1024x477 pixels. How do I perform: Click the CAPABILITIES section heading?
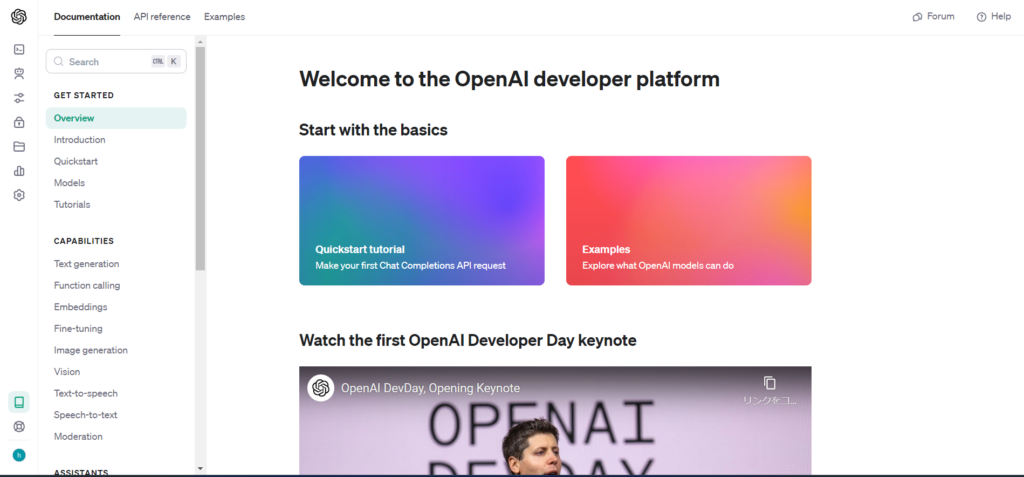pos(84,241)
